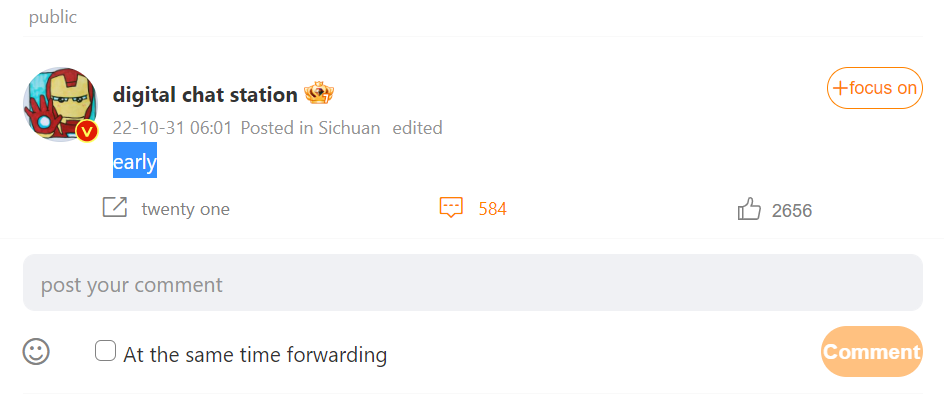Click the 'public' visibility label
The image size is (944, 409).
click(x=53, y=17)
